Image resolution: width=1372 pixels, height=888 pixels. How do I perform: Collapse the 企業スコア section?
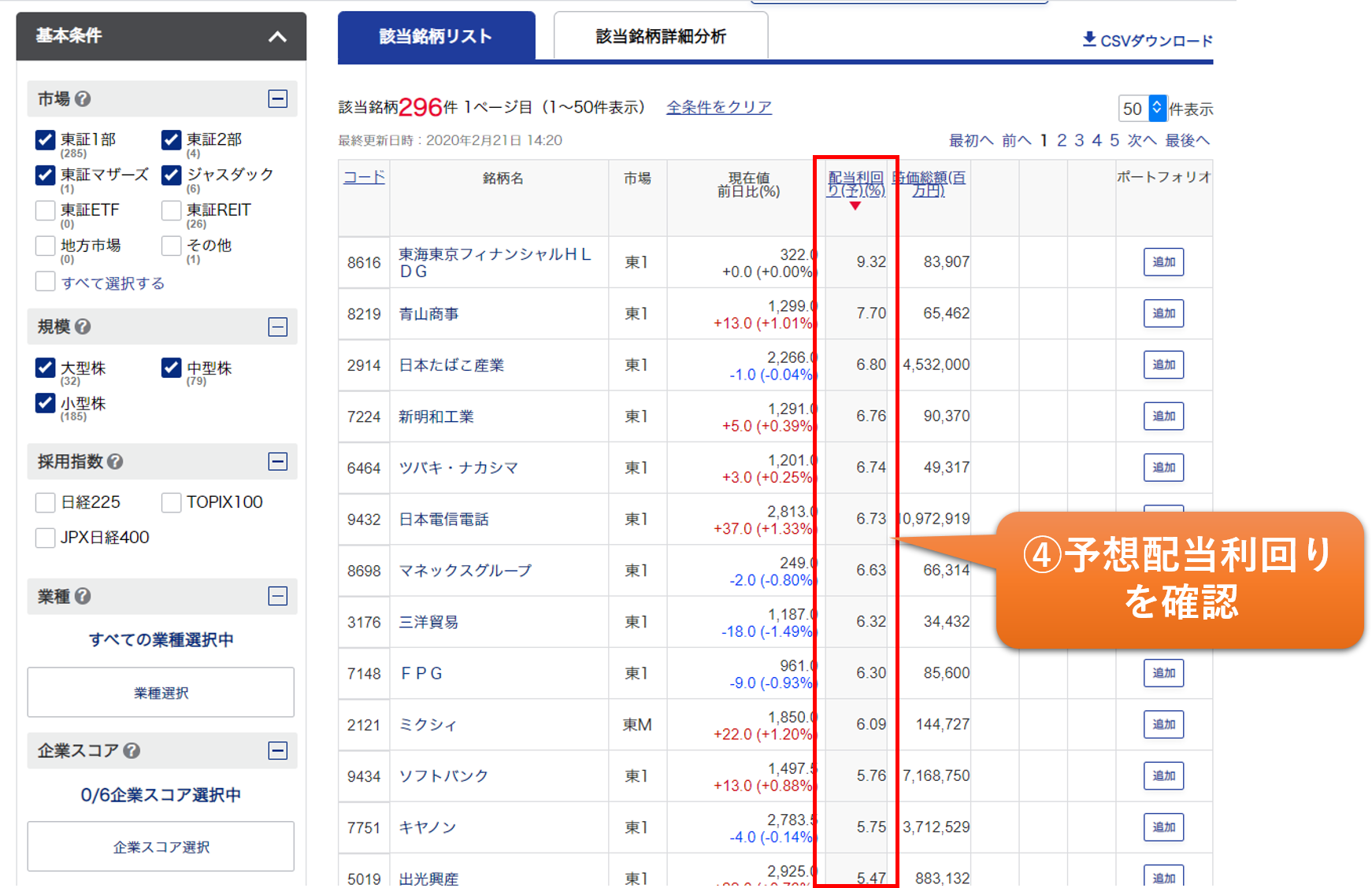(x=277, y=751)
